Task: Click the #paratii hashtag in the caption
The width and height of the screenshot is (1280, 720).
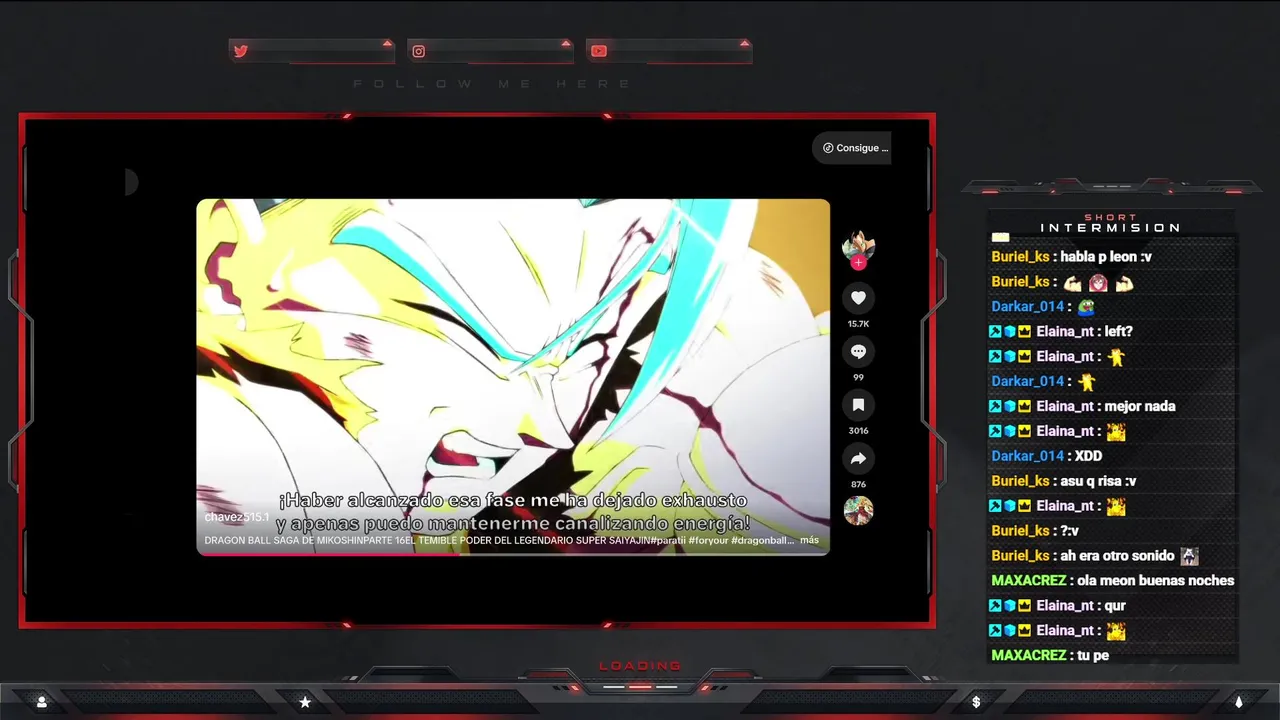Action: (x=668, y=540)
